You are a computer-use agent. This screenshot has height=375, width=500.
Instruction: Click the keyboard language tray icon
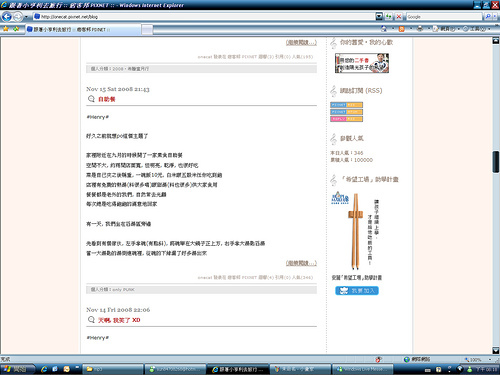[x=428, y=369]
